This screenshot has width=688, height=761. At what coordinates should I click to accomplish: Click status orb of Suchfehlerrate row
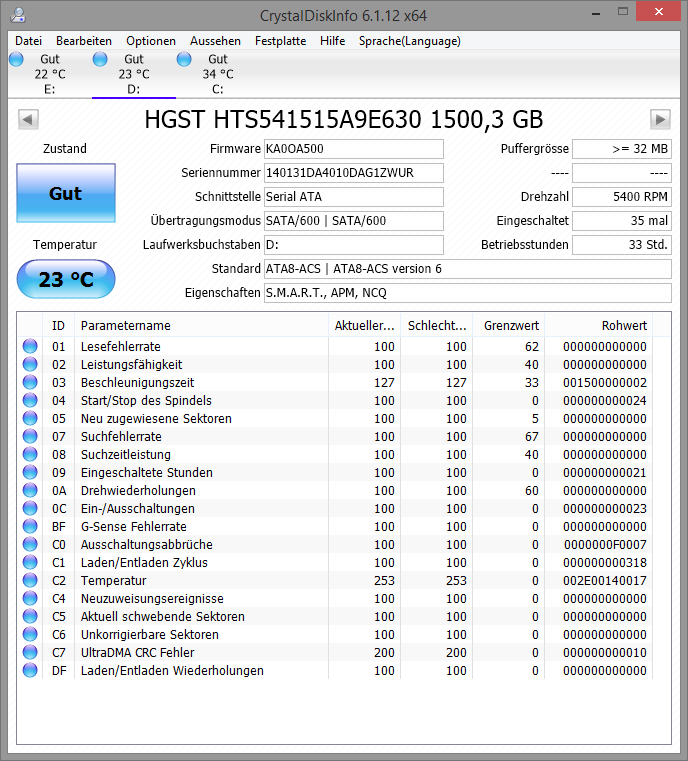click(x=30, y=436)
